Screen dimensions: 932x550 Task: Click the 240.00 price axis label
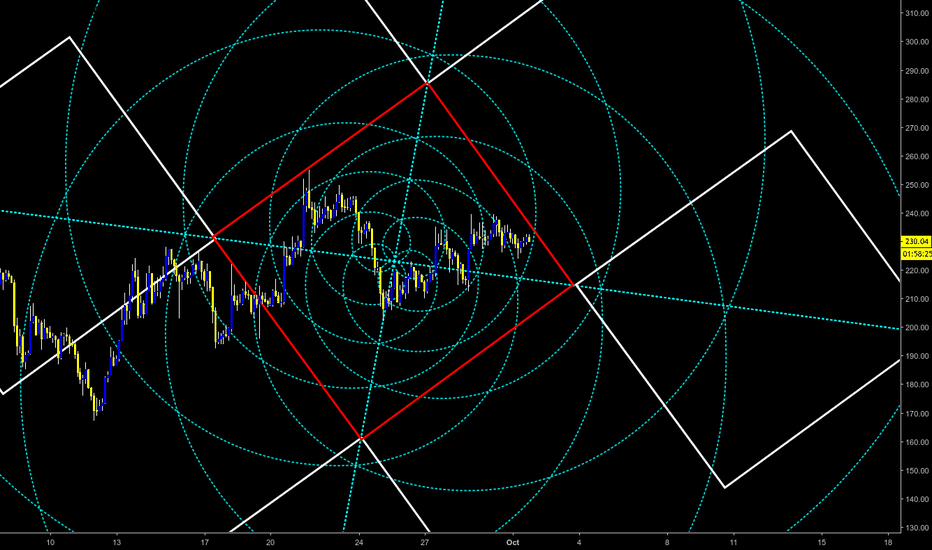(917, 213)
